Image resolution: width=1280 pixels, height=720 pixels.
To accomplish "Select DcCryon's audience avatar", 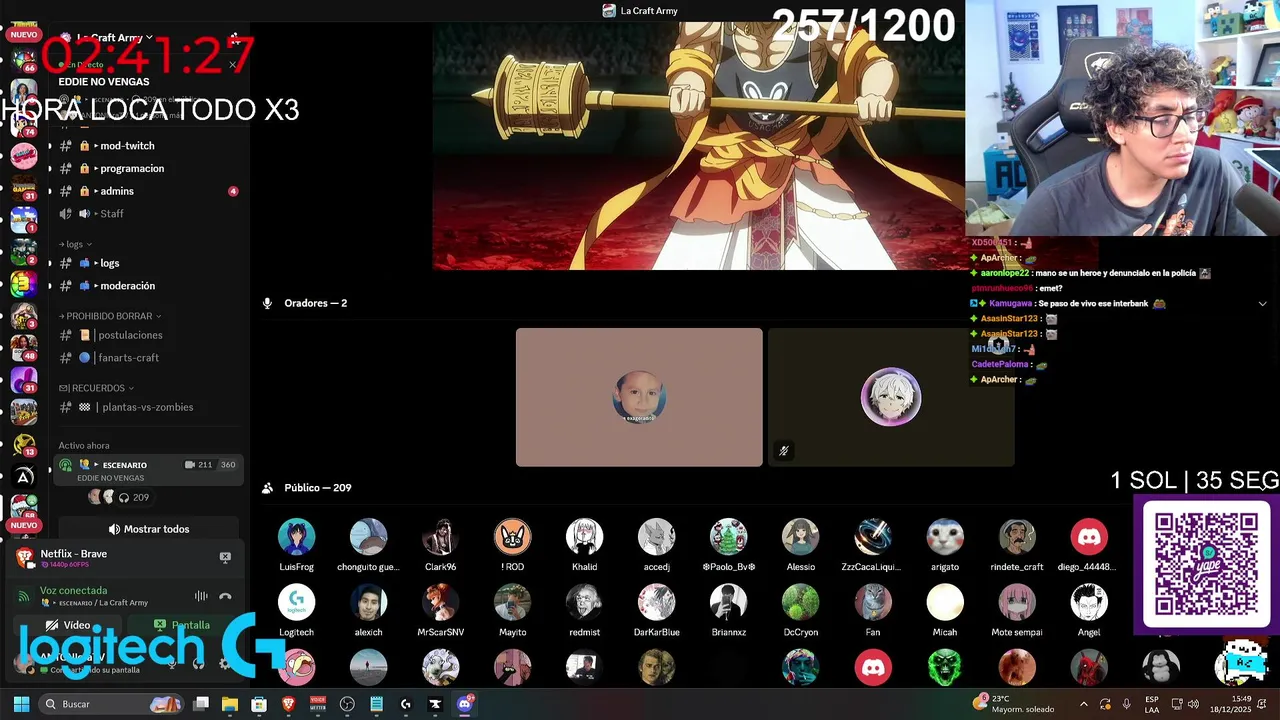I will point(800,603).
